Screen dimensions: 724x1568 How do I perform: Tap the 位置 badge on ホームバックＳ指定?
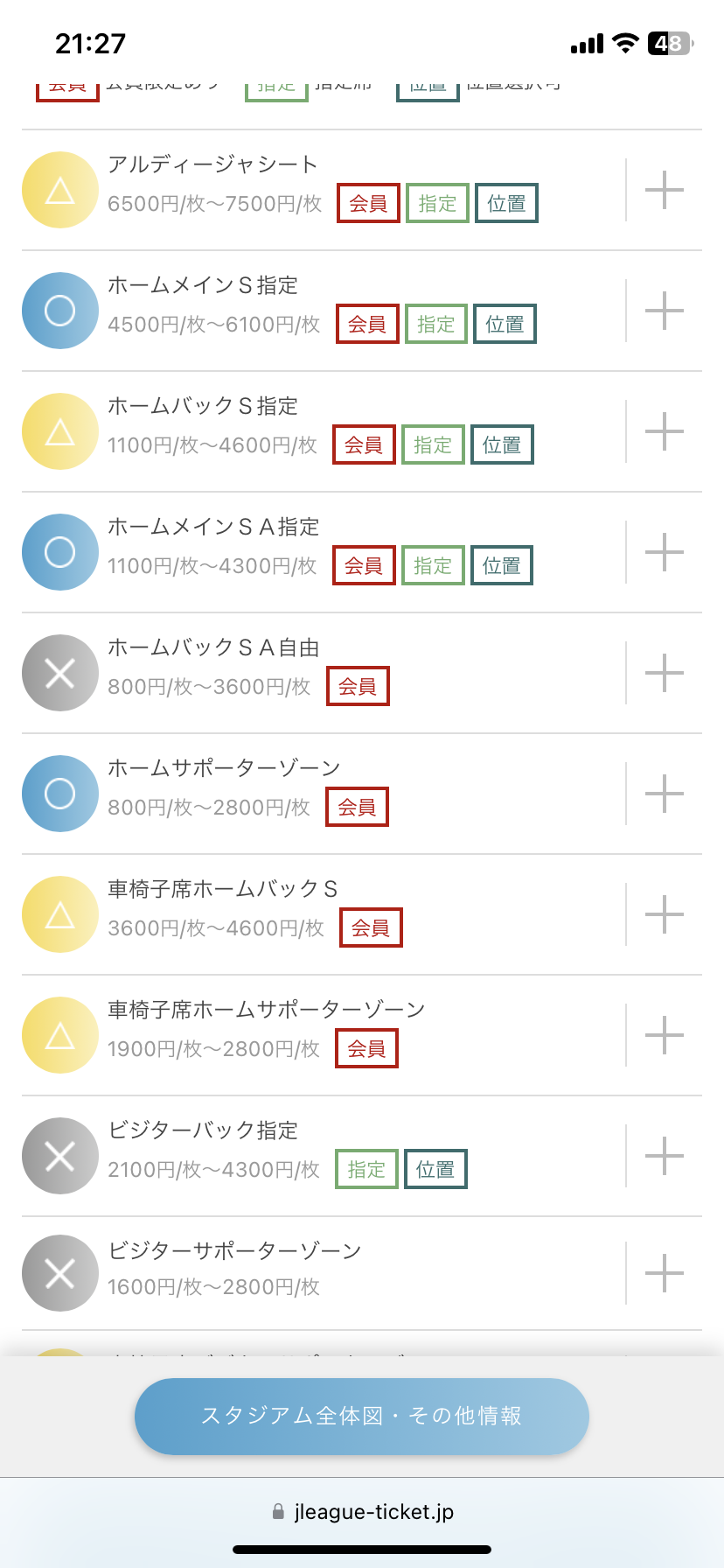click(502, 445)
